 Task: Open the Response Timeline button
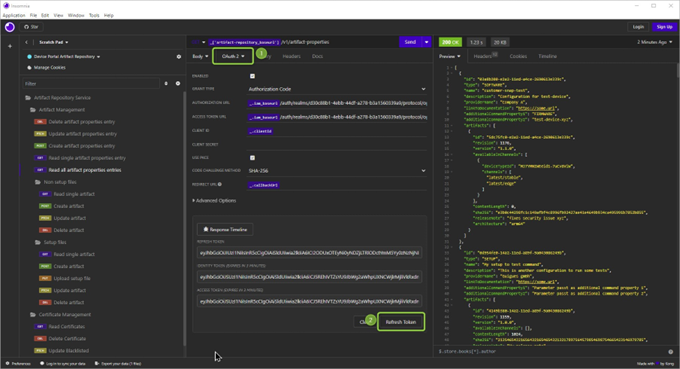(225, 229)
